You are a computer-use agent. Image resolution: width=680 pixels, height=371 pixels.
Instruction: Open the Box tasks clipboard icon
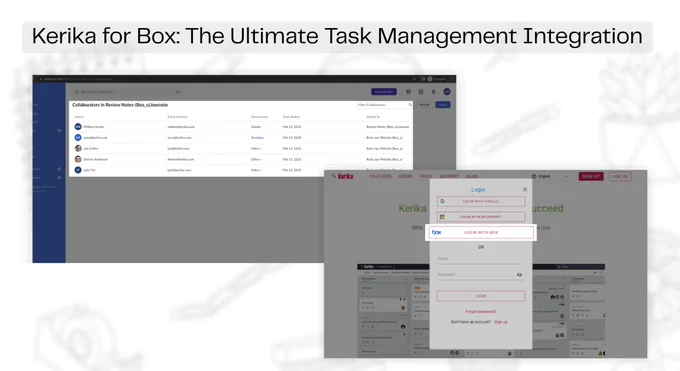pyautogui.click(x=421, y=92)
